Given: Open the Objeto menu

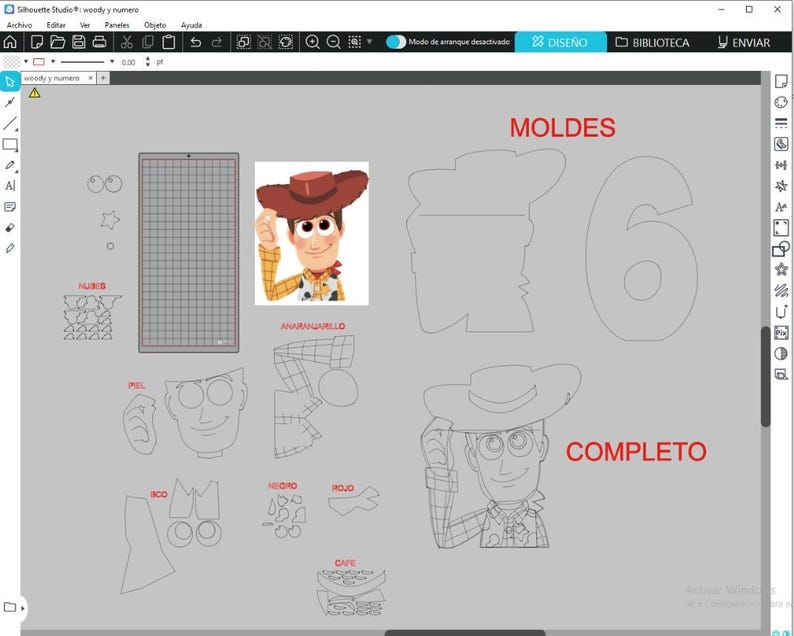Looking at the screenshot, I should pyautogui.click(x=155, y=25).
